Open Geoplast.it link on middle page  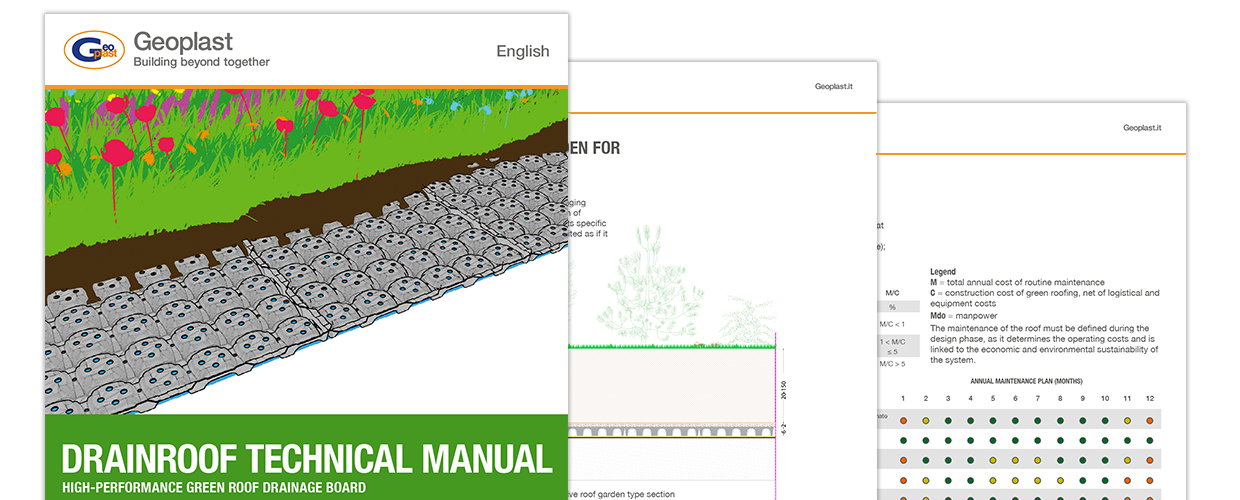tap(834, 87)
